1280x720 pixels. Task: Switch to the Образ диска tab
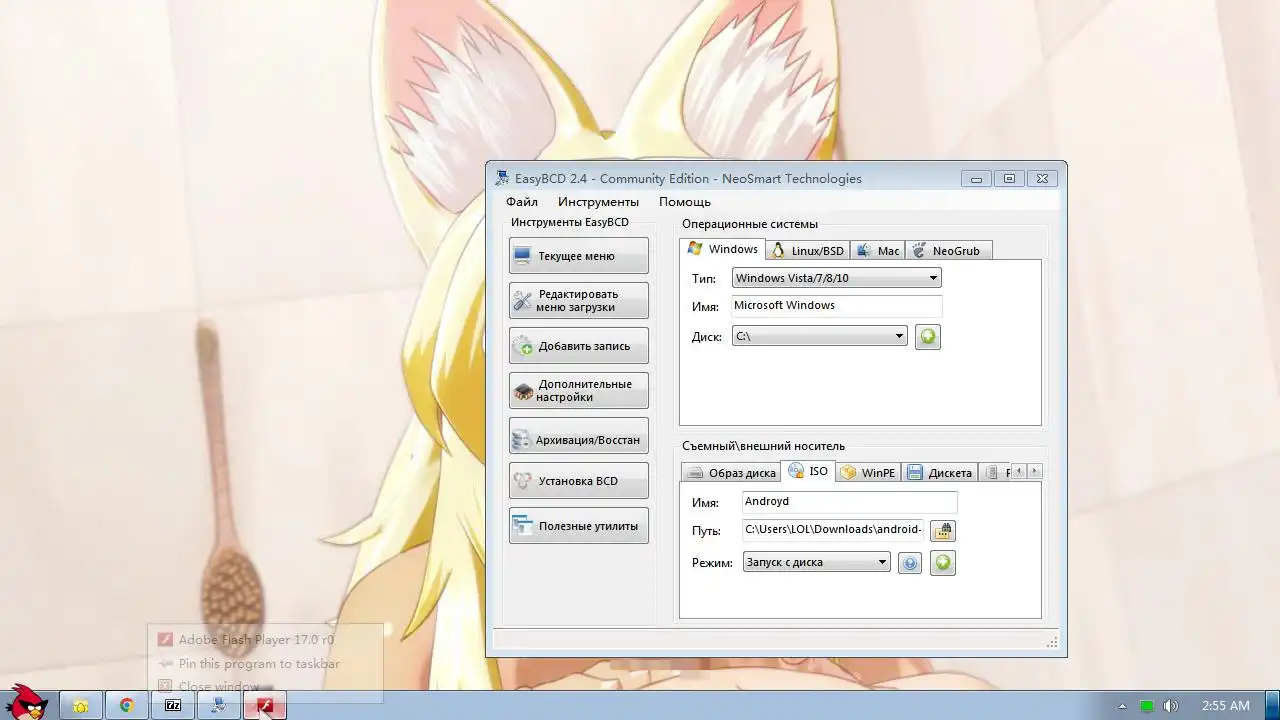point(731,473)
